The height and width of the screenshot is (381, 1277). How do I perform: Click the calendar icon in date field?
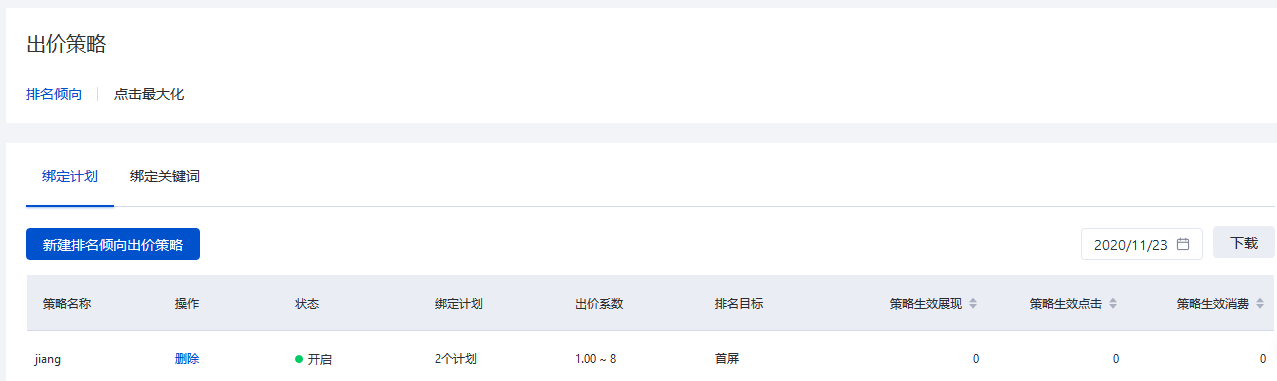(1183, 244)
